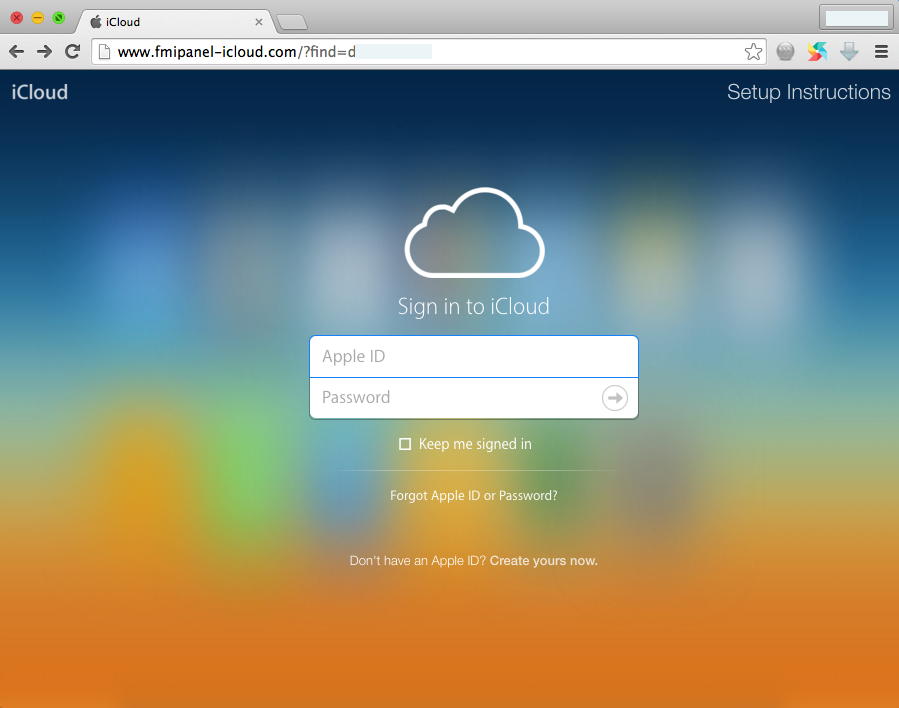The width and height of the screenshot is (899, 708).
Task: Click the download arrow extension icon
Action: [849, 52]
